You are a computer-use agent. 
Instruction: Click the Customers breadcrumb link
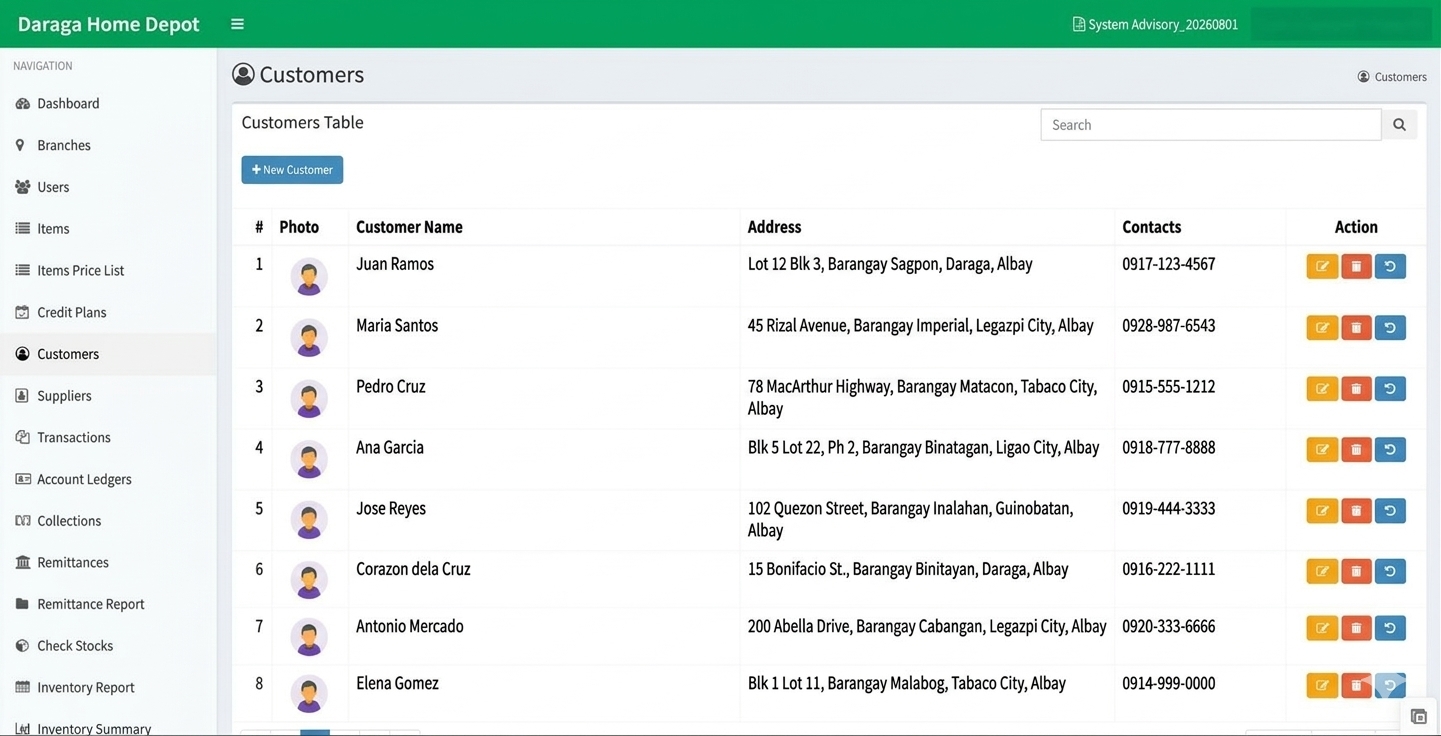[1392, 77]
